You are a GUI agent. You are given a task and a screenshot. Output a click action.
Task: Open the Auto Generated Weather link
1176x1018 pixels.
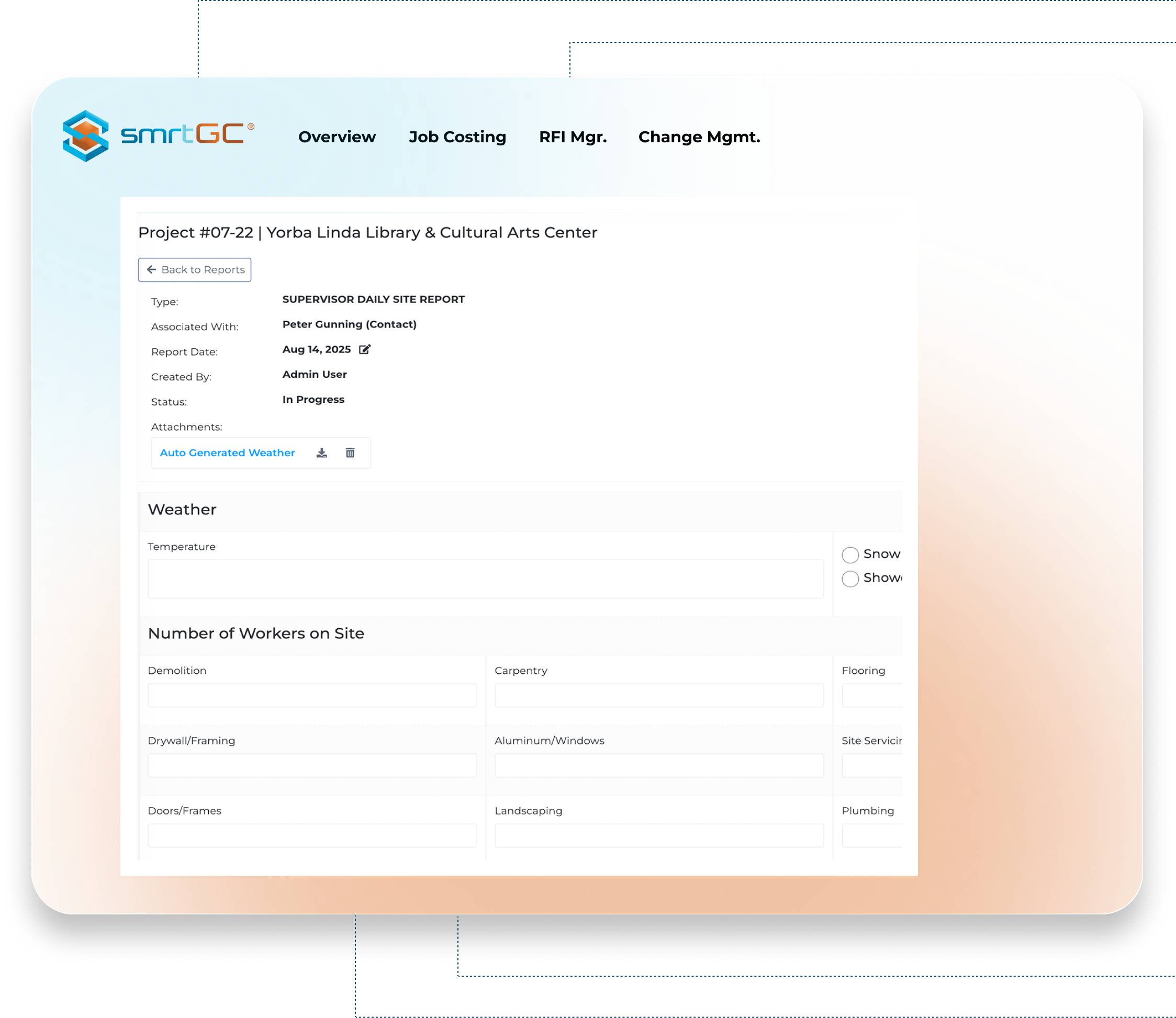227,453
